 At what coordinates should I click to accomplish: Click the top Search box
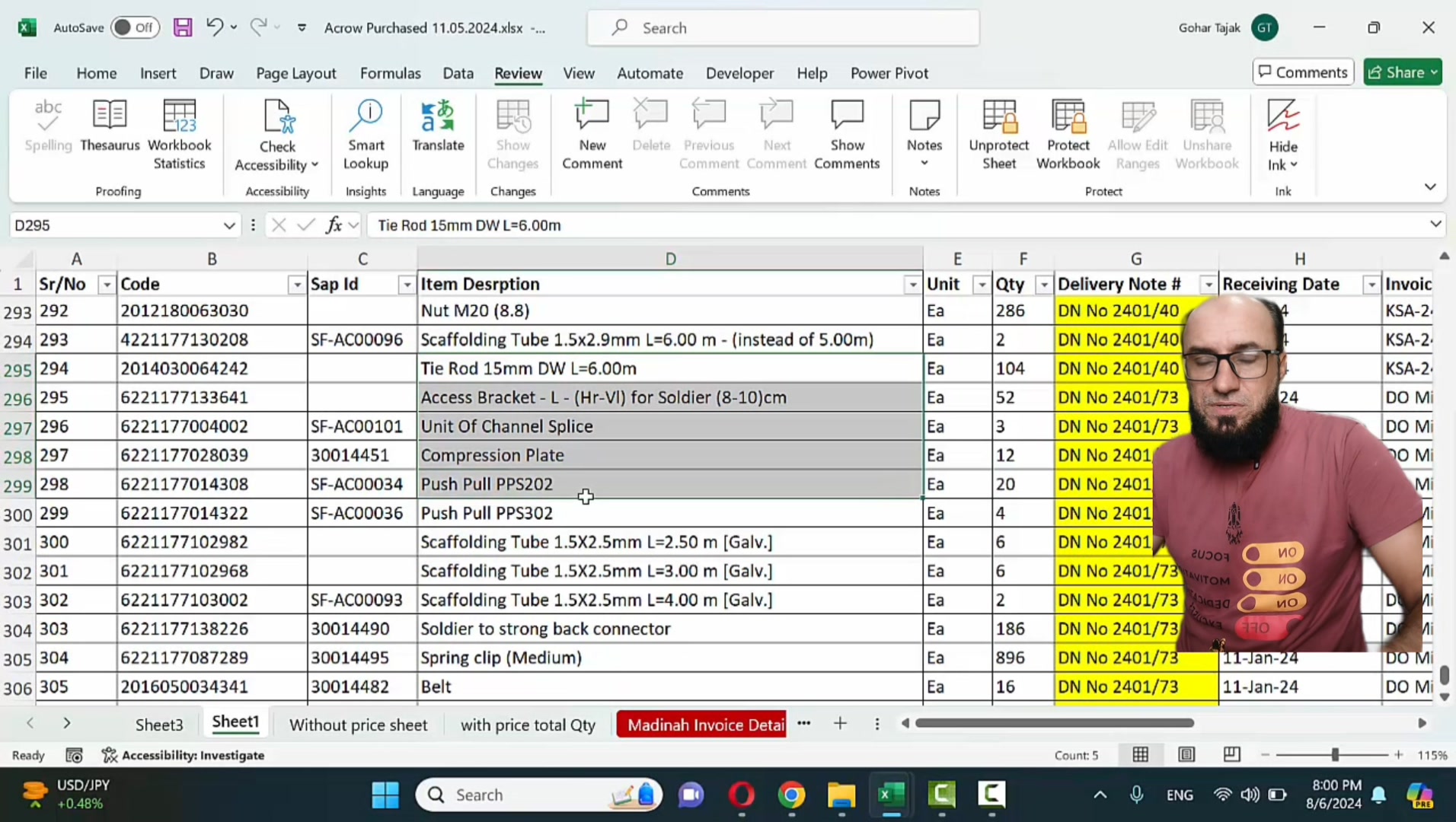[x=783, y=28]
